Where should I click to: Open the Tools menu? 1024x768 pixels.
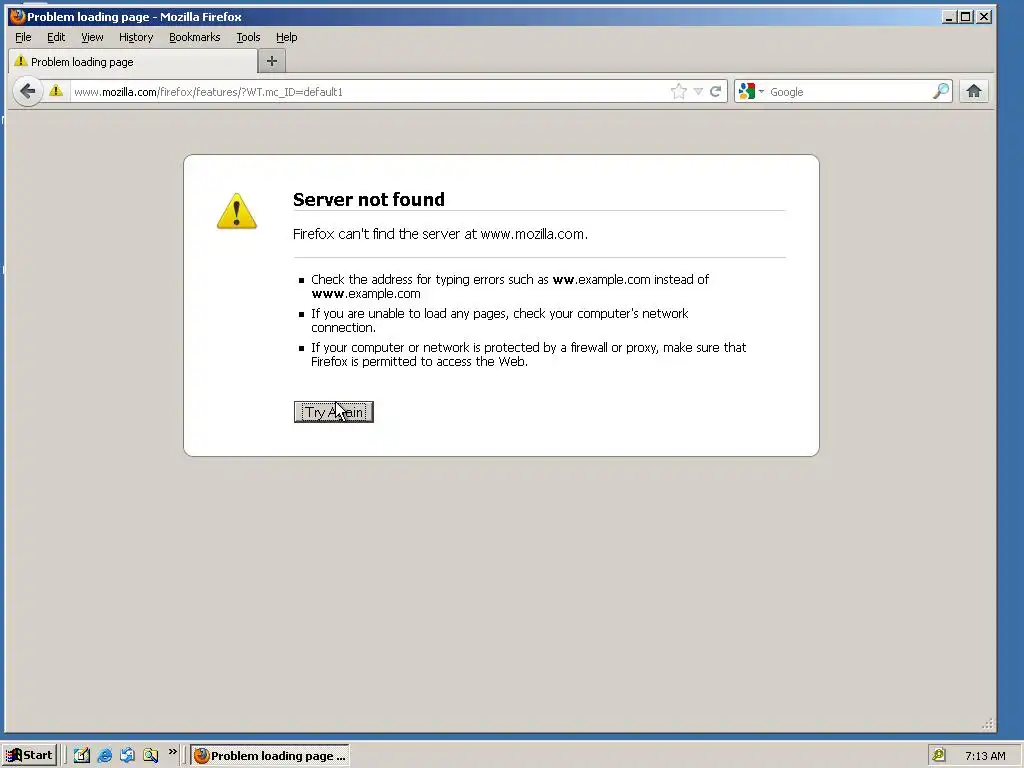(248, 37)
